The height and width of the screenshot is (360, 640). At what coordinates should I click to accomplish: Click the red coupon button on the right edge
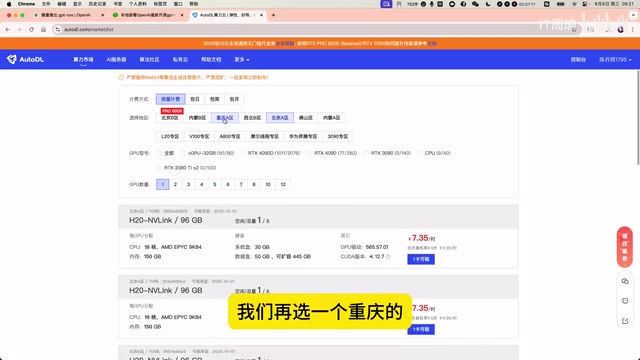624,247
